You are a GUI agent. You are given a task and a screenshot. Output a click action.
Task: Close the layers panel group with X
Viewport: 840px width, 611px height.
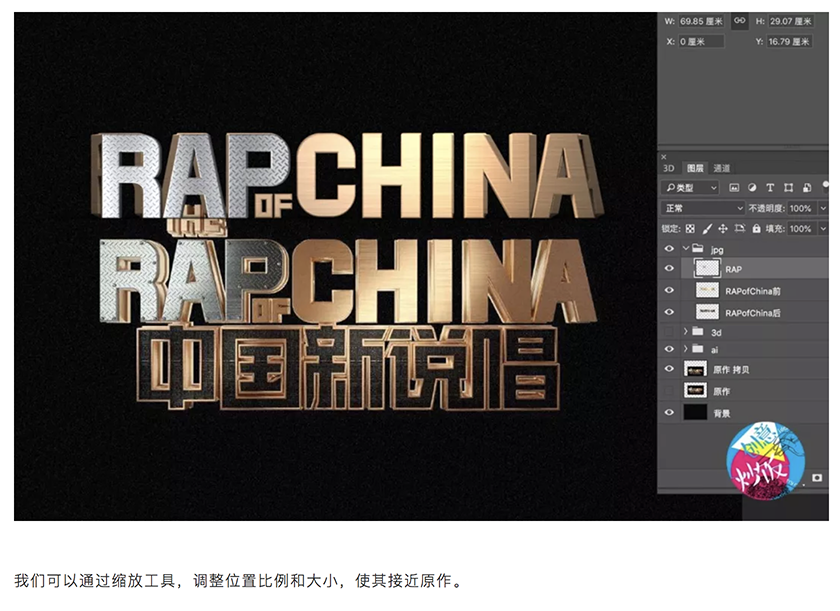(x=664, y=157)
